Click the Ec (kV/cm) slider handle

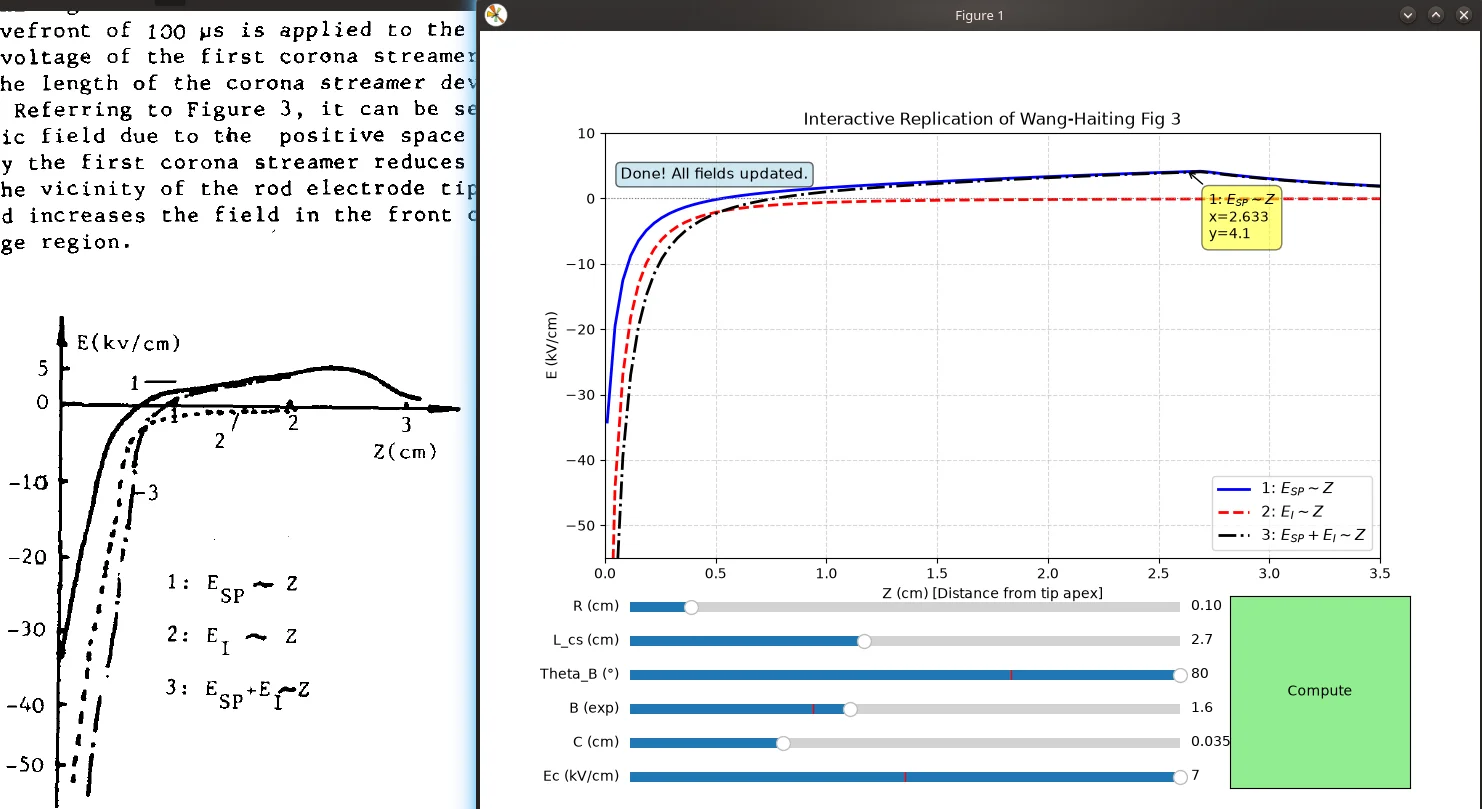point(1180,777)
